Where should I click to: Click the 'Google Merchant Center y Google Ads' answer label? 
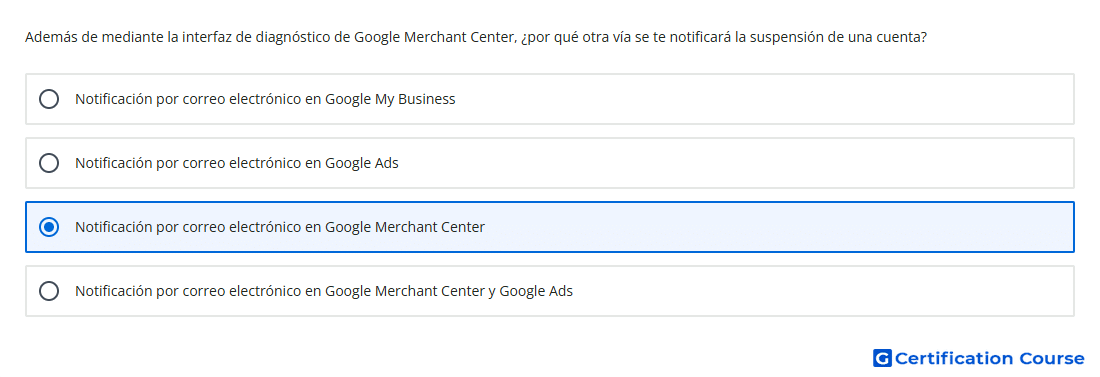324,291
